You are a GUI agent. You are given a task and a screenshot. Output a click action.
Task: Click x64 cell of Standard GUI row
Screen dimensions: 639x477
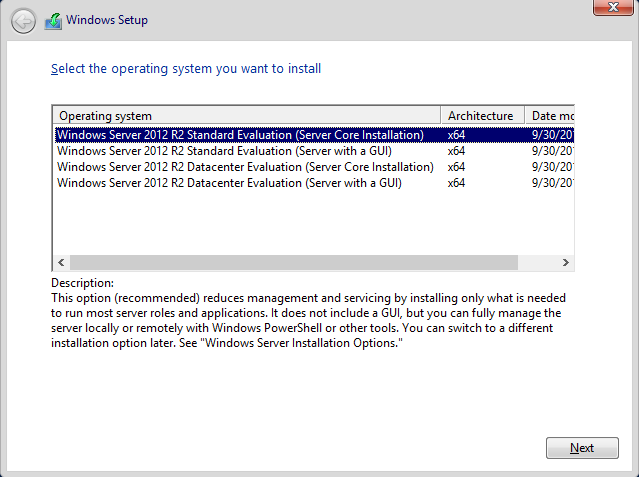point(456,151)
